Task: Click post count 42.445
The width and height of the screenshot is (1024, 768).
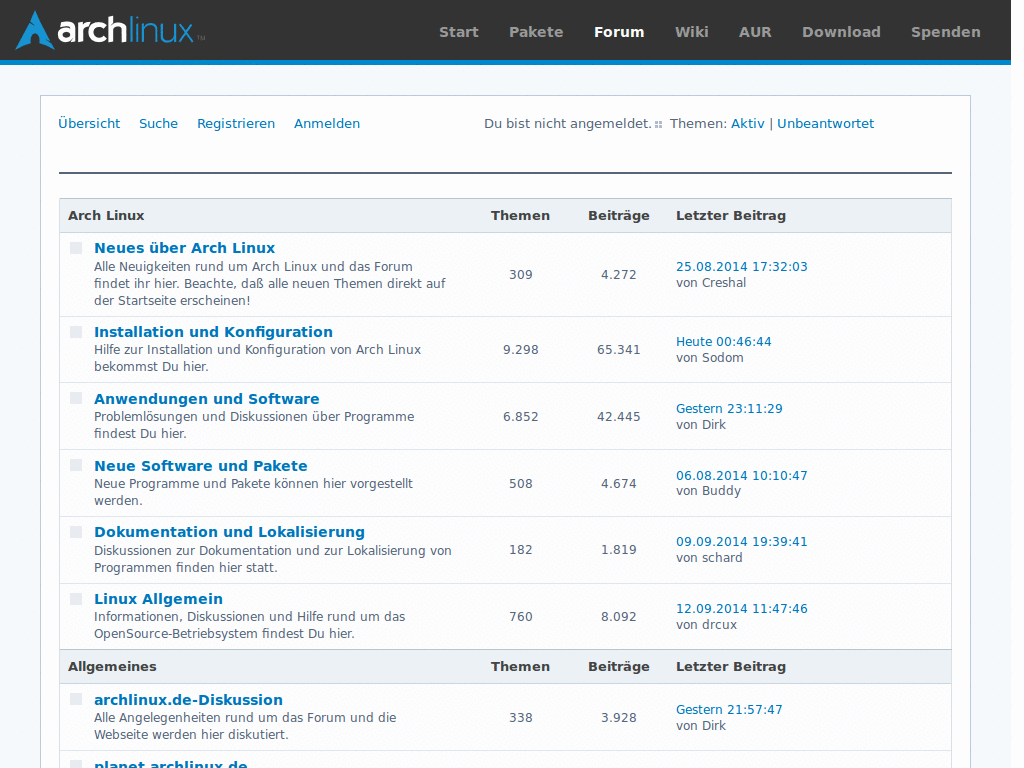Action: [x=618, y=417]
